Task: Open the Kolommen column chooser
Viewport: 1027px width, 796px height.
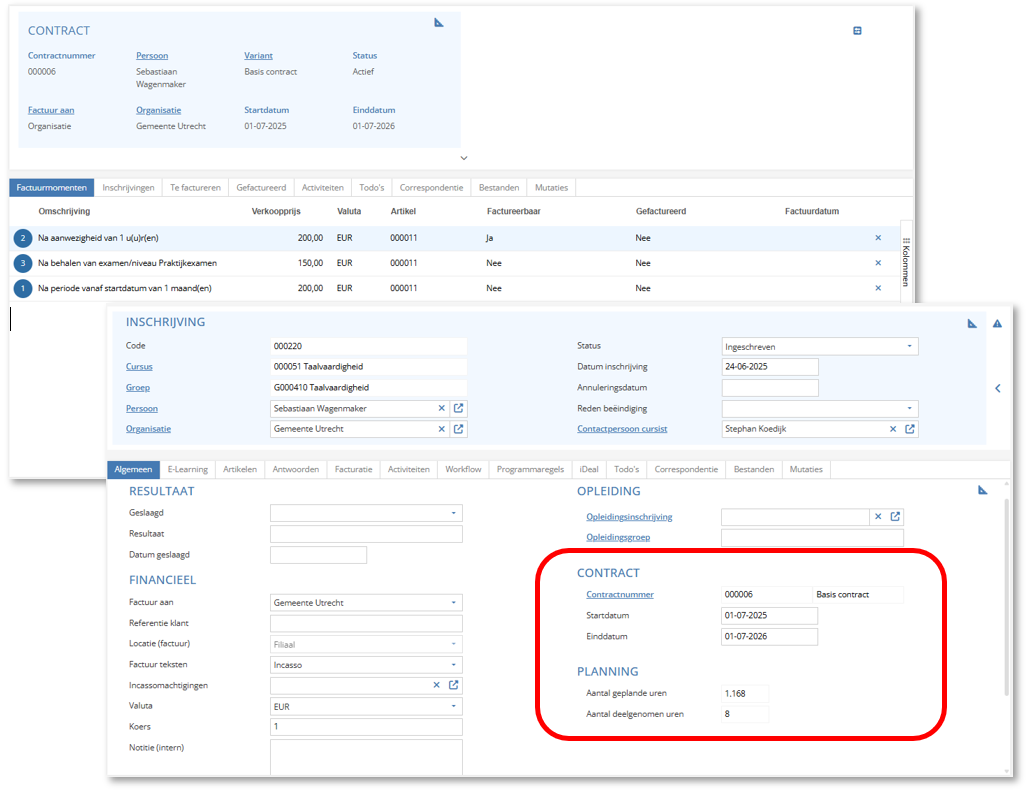Action: pos(906,262)
